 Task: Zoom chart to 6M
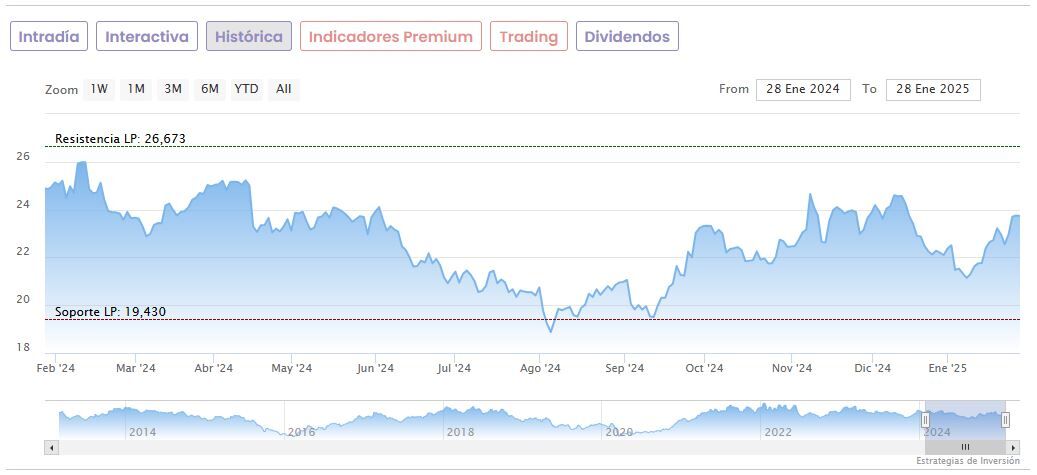[209, 89]
